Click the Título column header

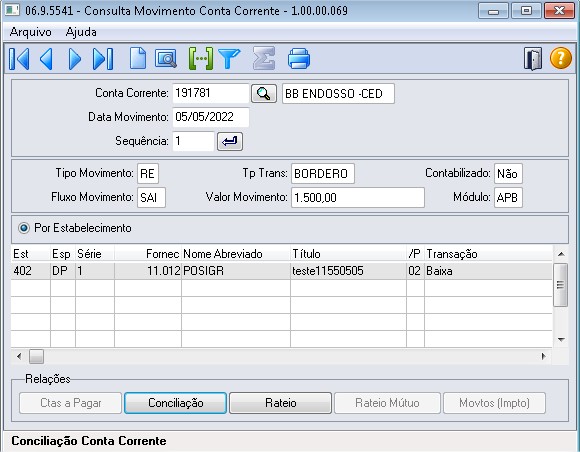click(348, 254)
